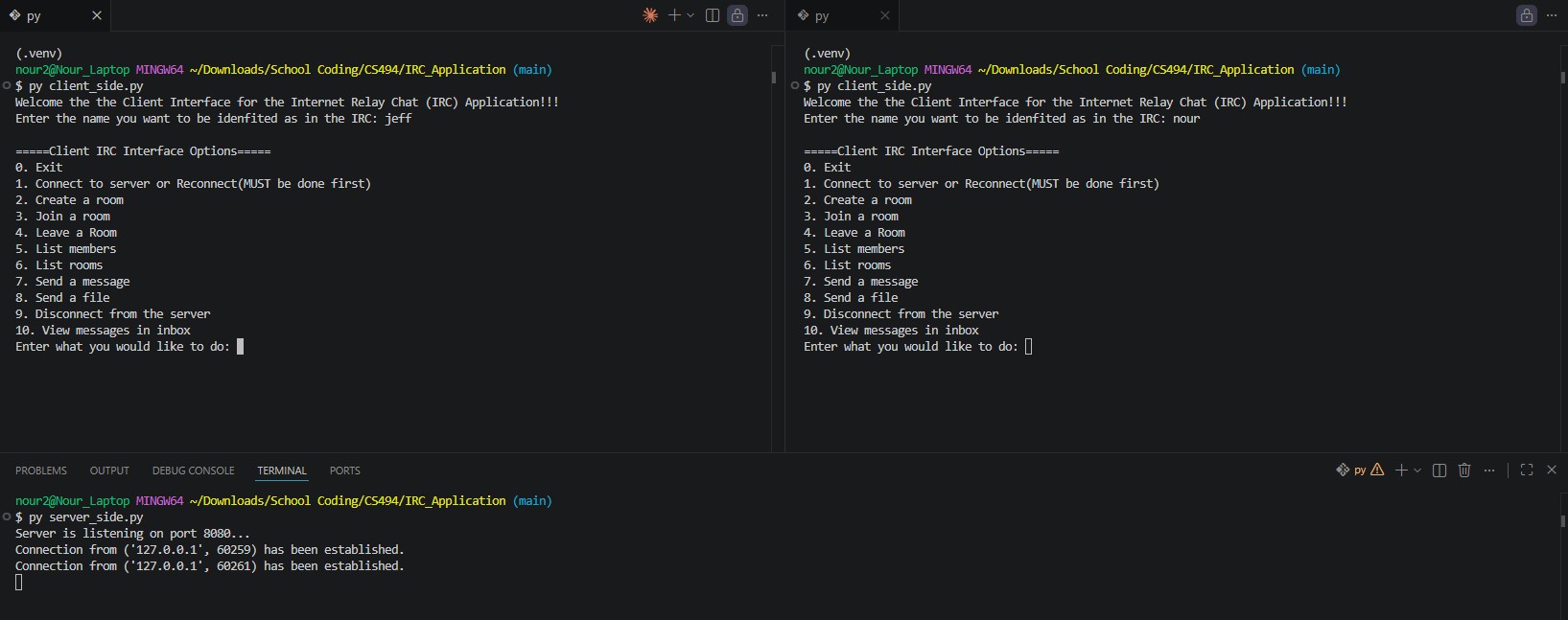The width and height of the screenshot is (1568, 620).
Task: Click '5. List members' in right terminal
Action: coord(854,249)
